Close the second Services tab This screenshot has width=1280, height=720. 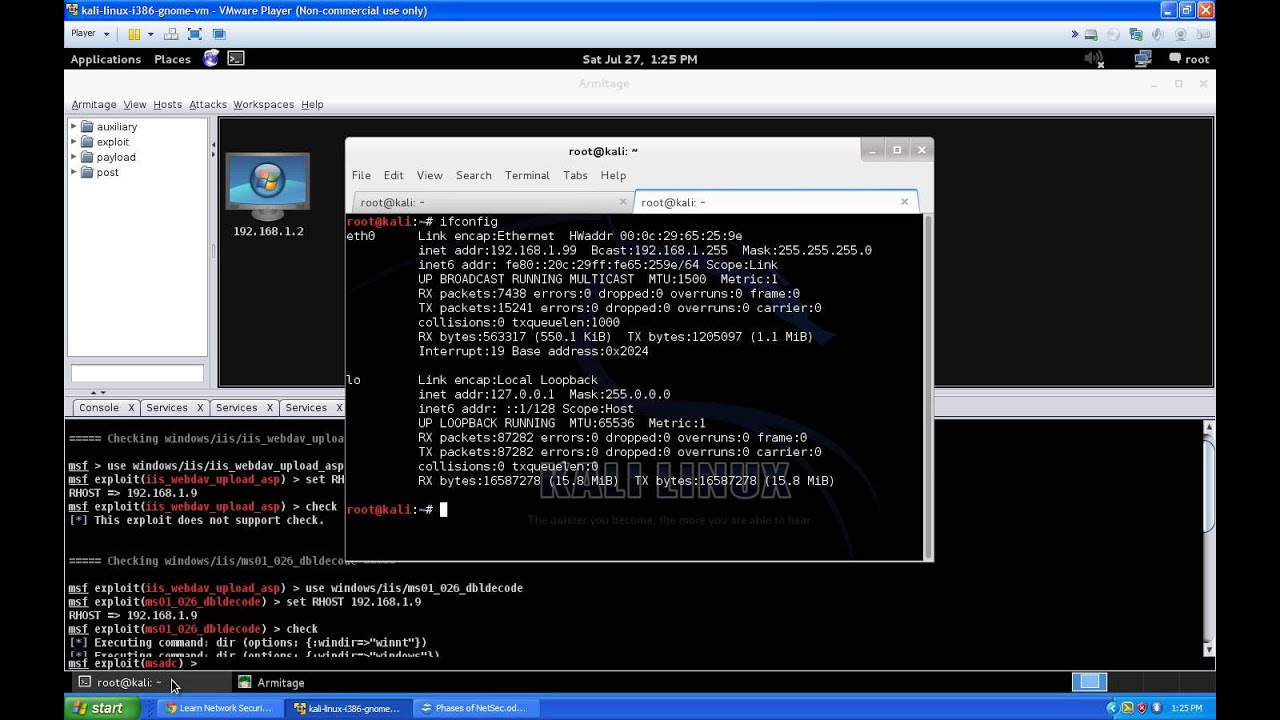[270, 408]
